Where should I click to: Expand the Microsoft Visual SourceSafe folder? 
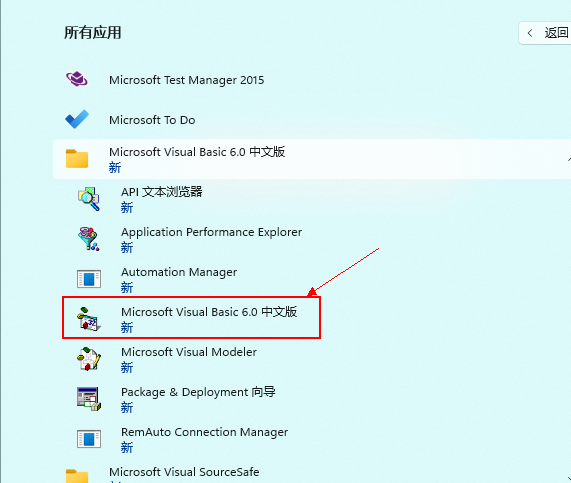568,479
